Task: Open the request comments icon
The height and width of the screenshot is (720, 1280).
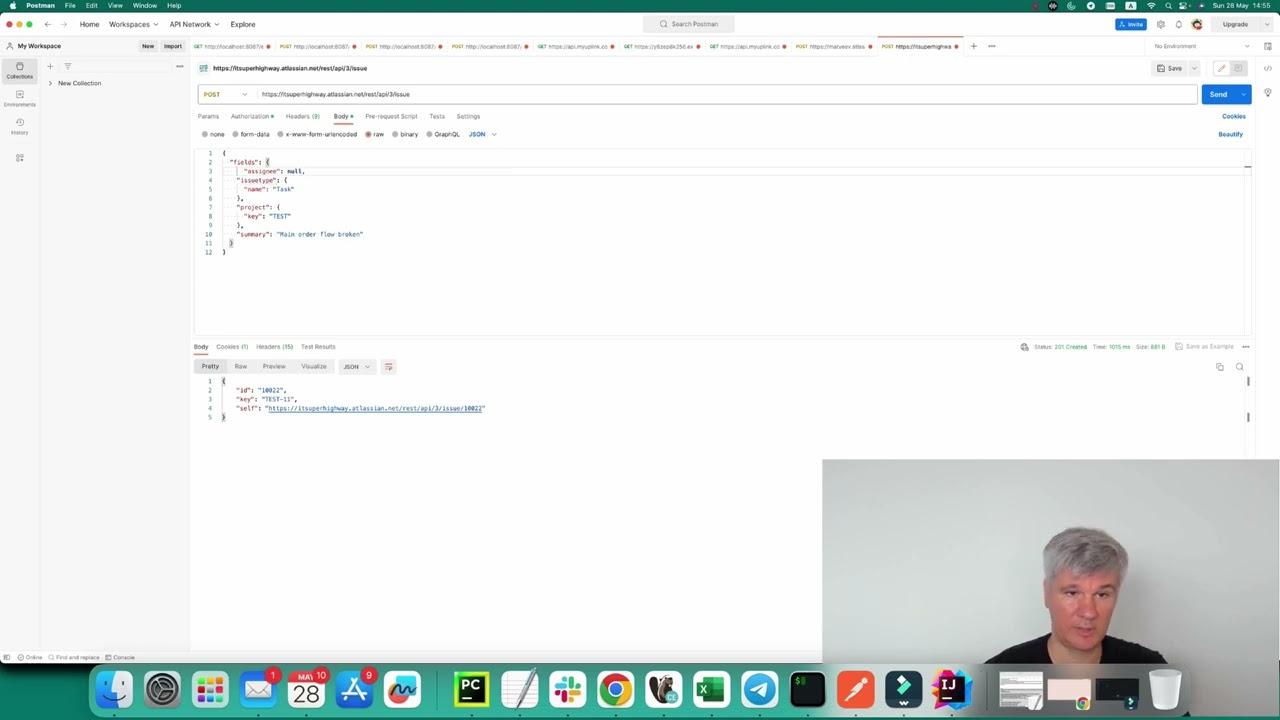Action: 1238,68
